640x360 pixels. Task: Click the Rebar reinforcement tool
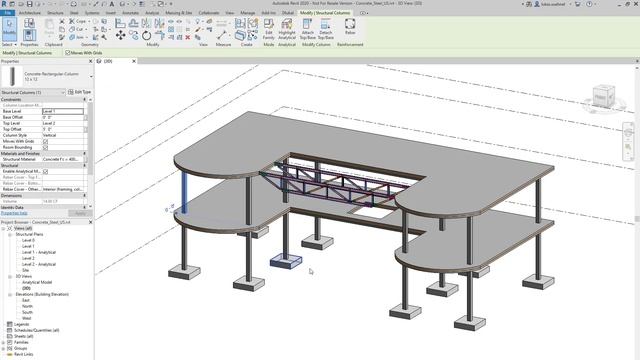point(350,27)
